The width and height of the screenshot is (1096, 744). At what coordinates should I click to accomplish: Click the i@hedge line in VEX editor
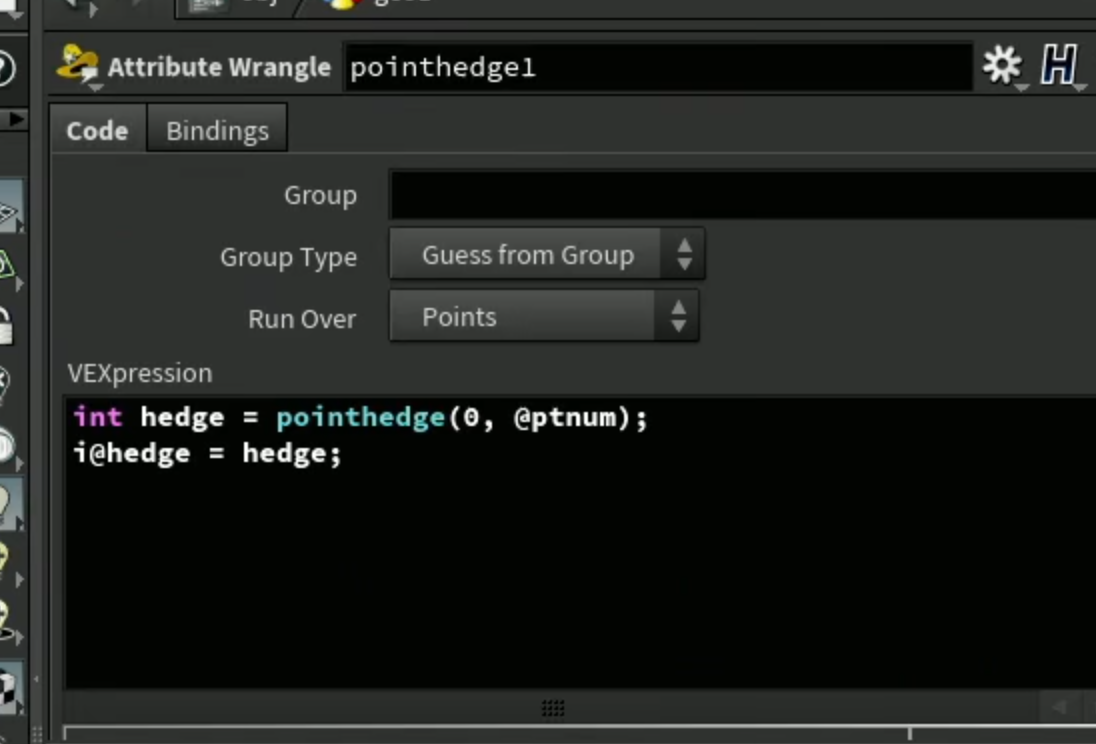tap(208, 454)
